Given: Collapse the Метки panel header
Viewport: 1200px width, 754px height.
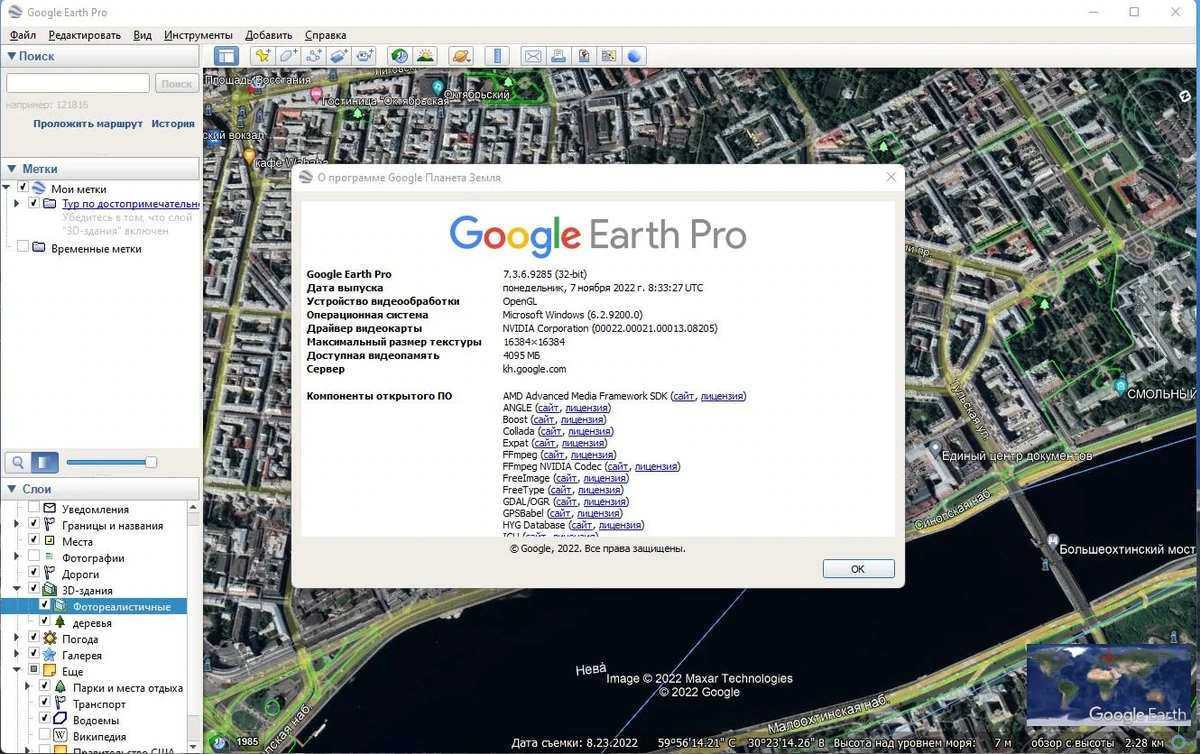Looking at the screenshot, I should (101, 169).
